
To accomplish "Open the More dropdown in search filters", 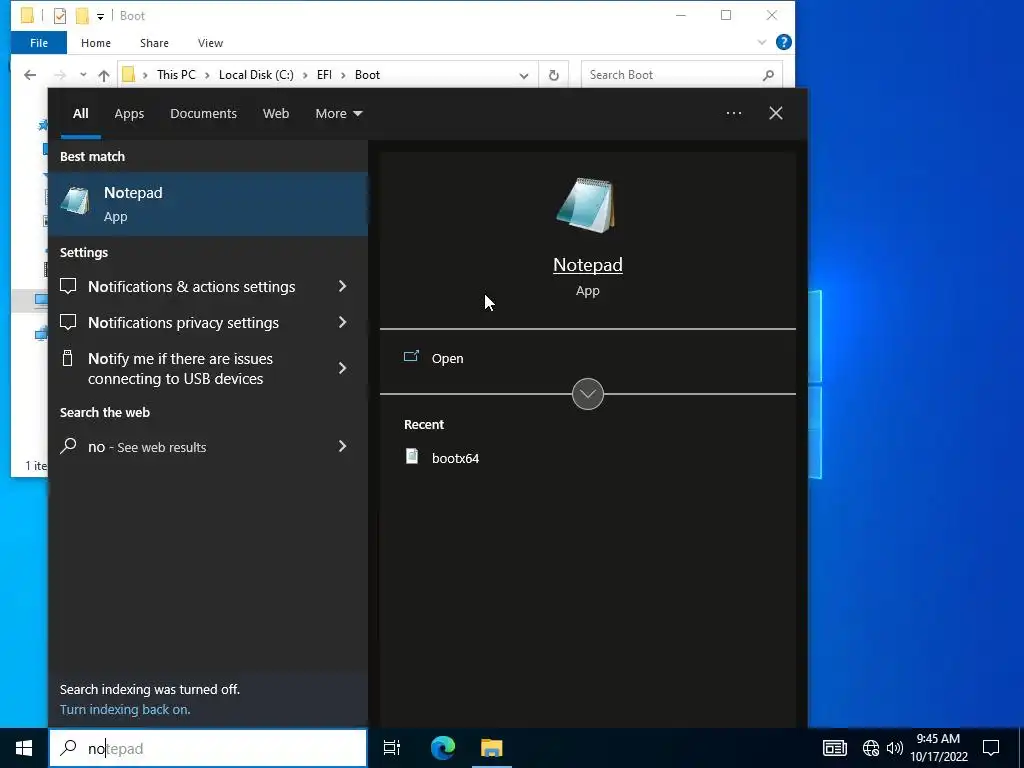I will click(338, 114).
